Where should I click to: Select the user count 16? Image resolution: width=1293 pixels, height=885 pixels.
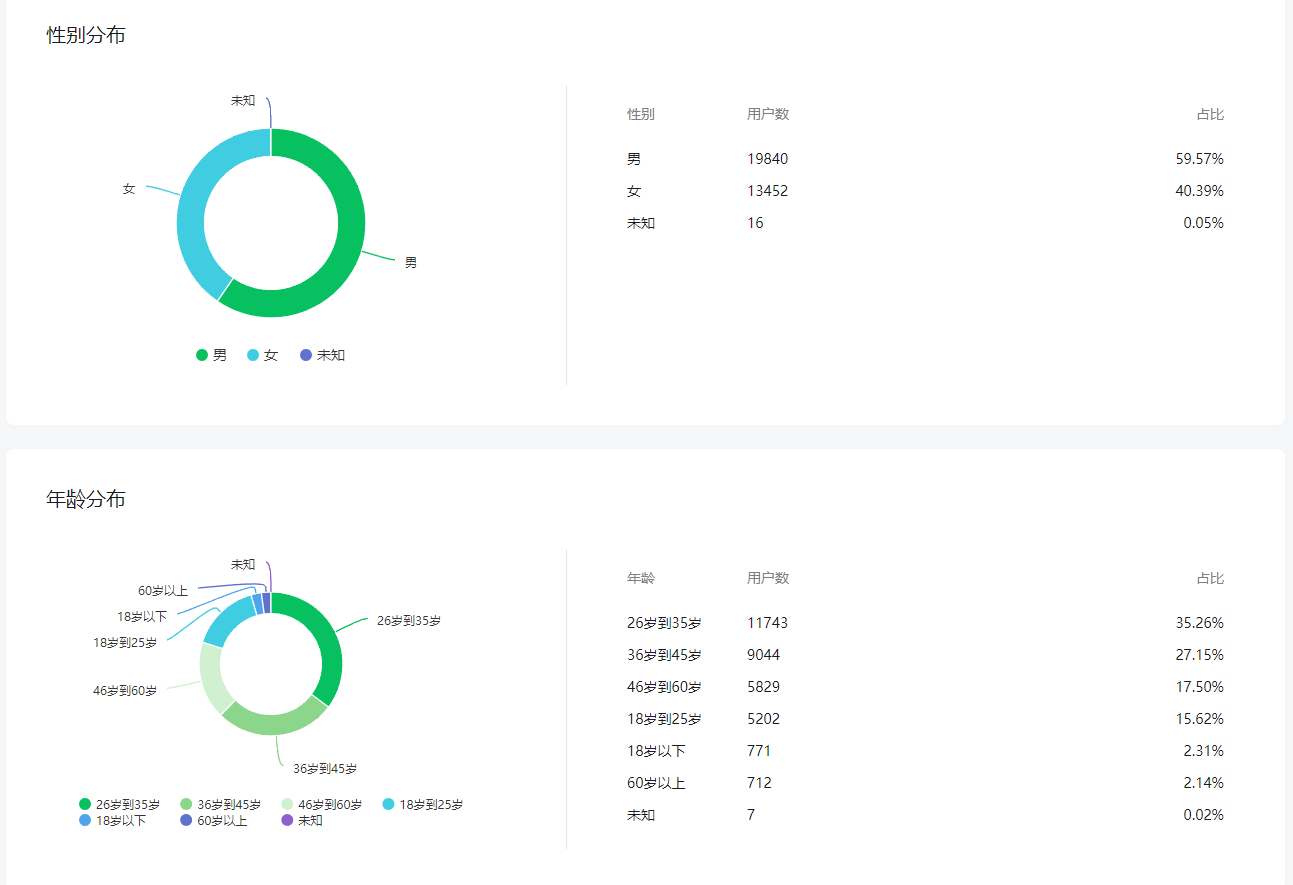(755, 223)
